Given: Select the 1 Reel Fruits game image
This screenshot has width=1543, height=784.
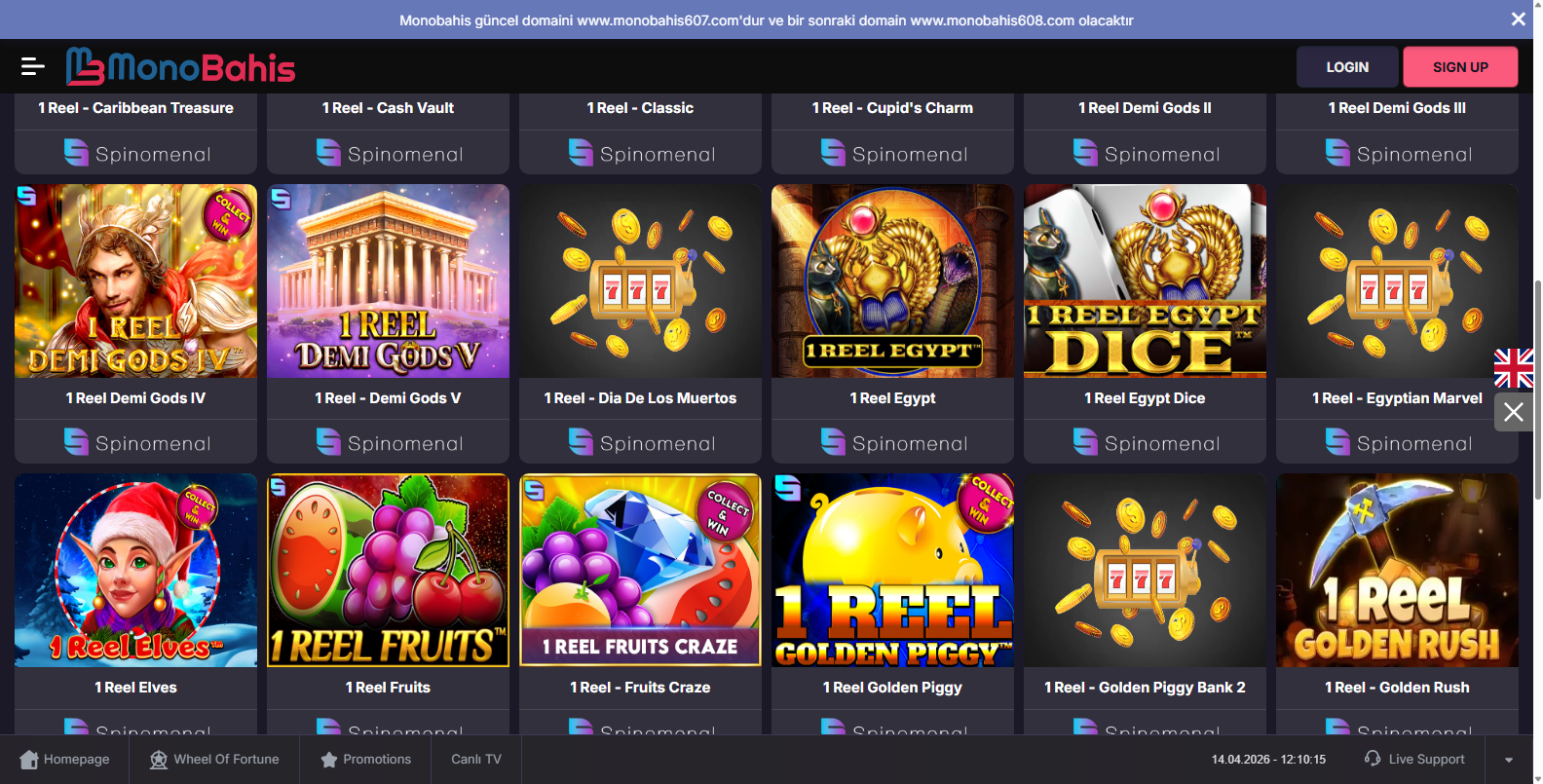Looking at the screenshot, I should pyautogui.click(x=388, y=571).
